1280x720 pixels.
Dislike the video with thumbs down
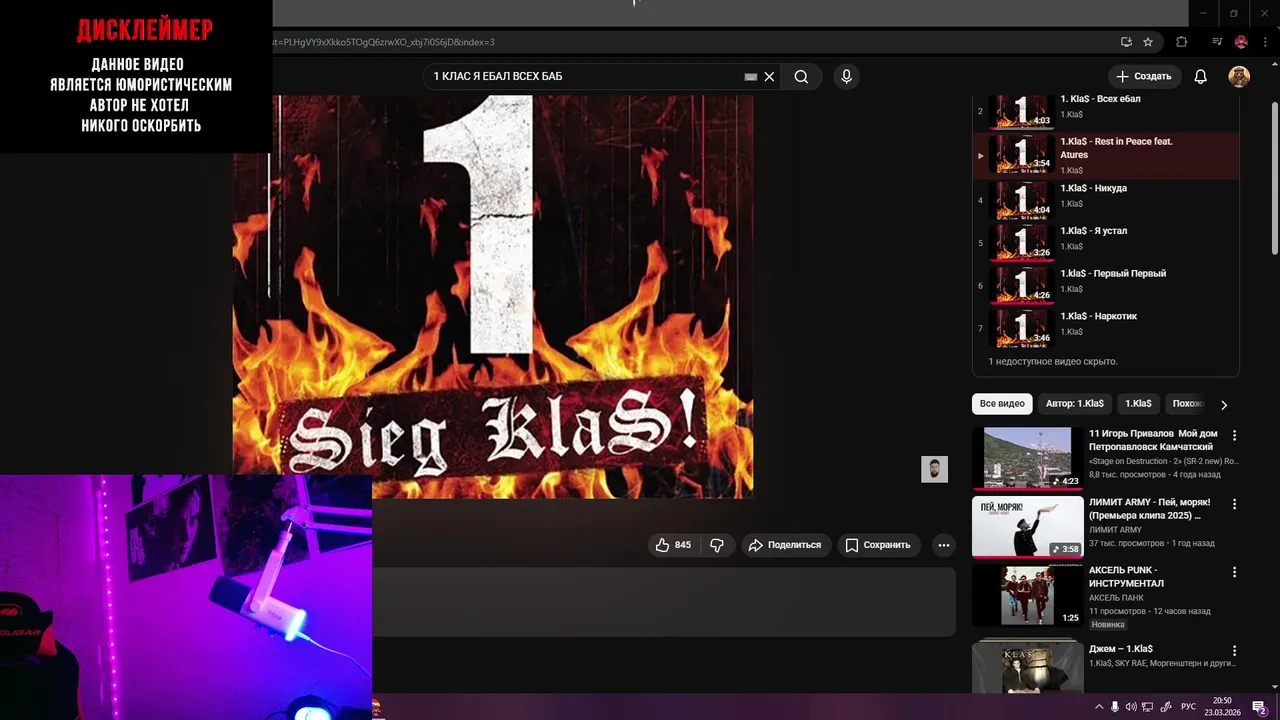[717, 545]
